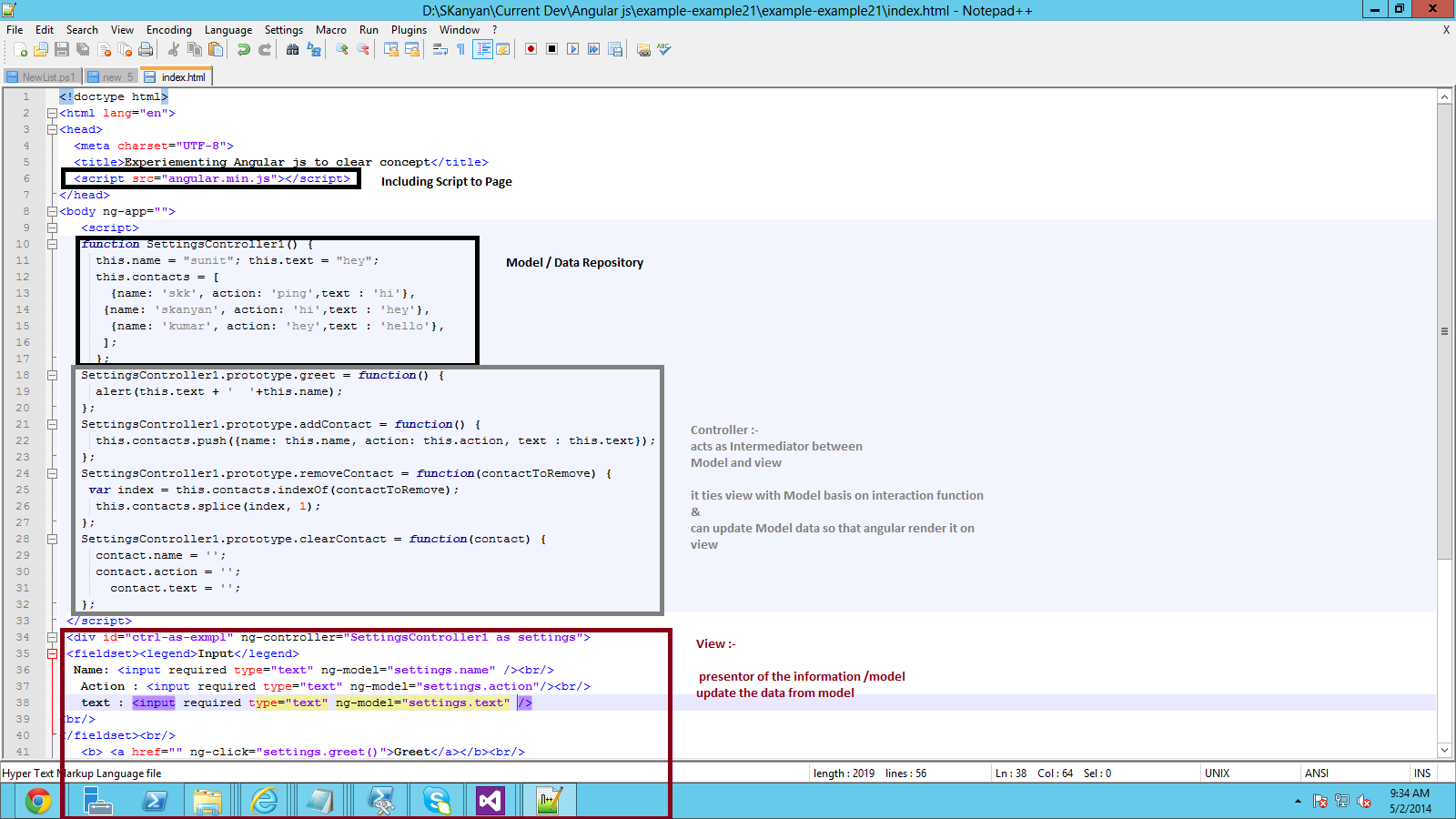1456x819 pixels.
Task: Run macro multiple times icon
Action: coord(594,50)
